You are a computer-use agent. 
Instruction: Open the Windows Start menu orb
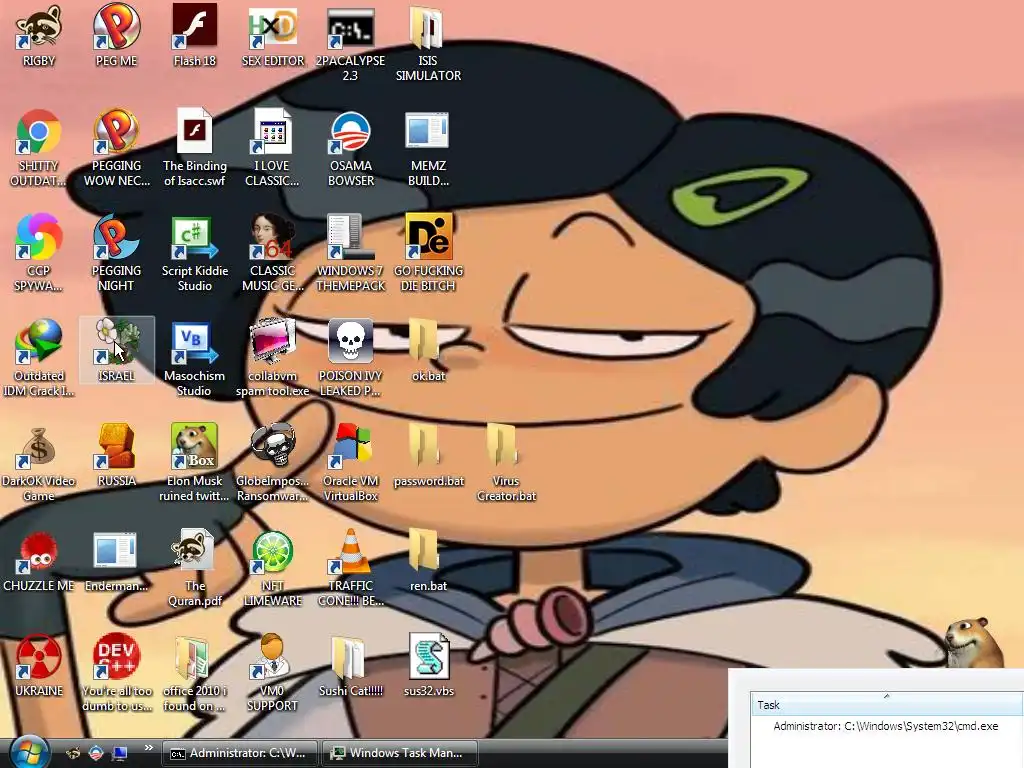point(28,752)
